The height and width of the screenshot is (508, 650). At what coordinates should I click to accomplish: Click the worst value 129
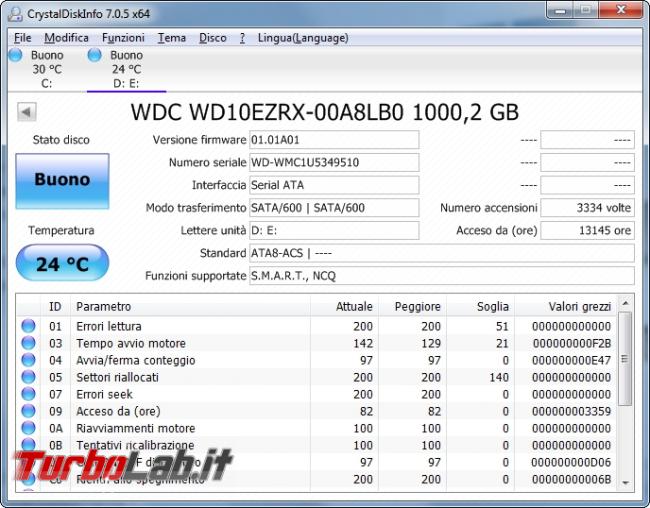pyautogui.click(x=431, y=343)
